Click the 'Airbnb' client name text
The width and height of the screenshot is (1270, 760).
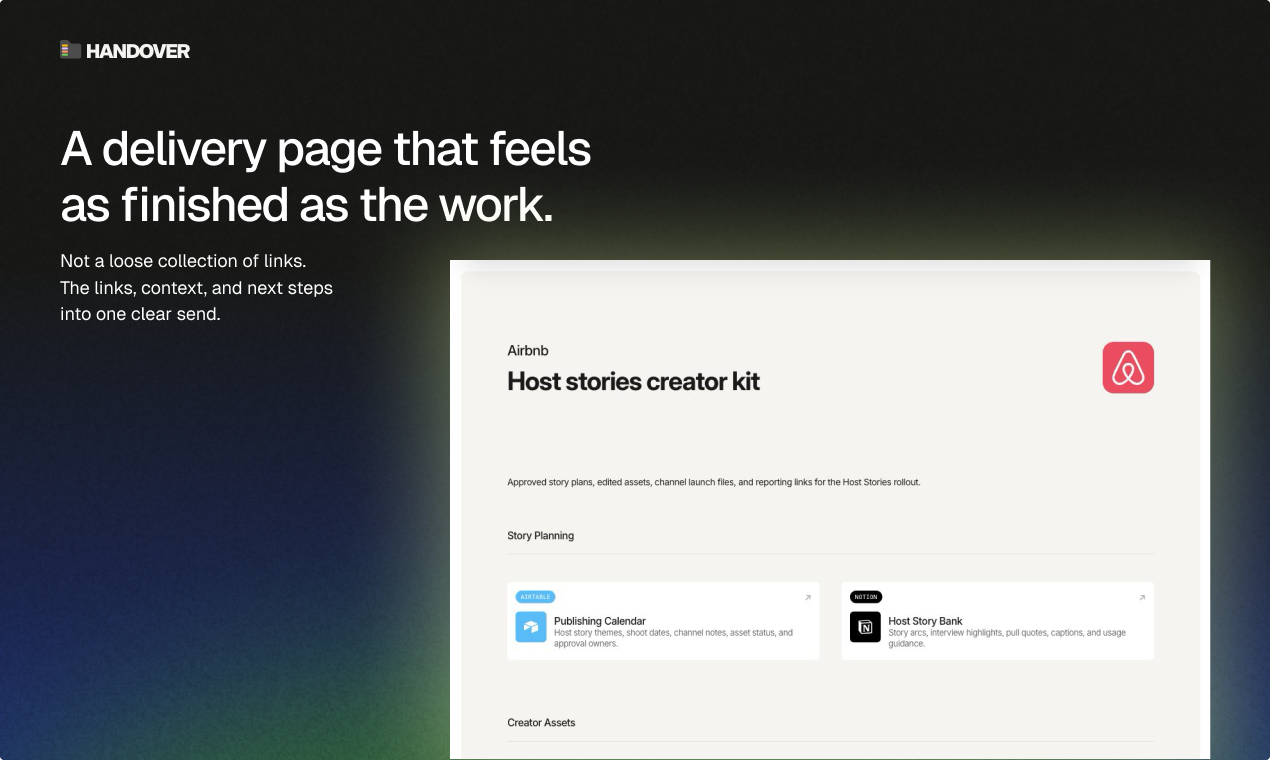click(528, 351)
